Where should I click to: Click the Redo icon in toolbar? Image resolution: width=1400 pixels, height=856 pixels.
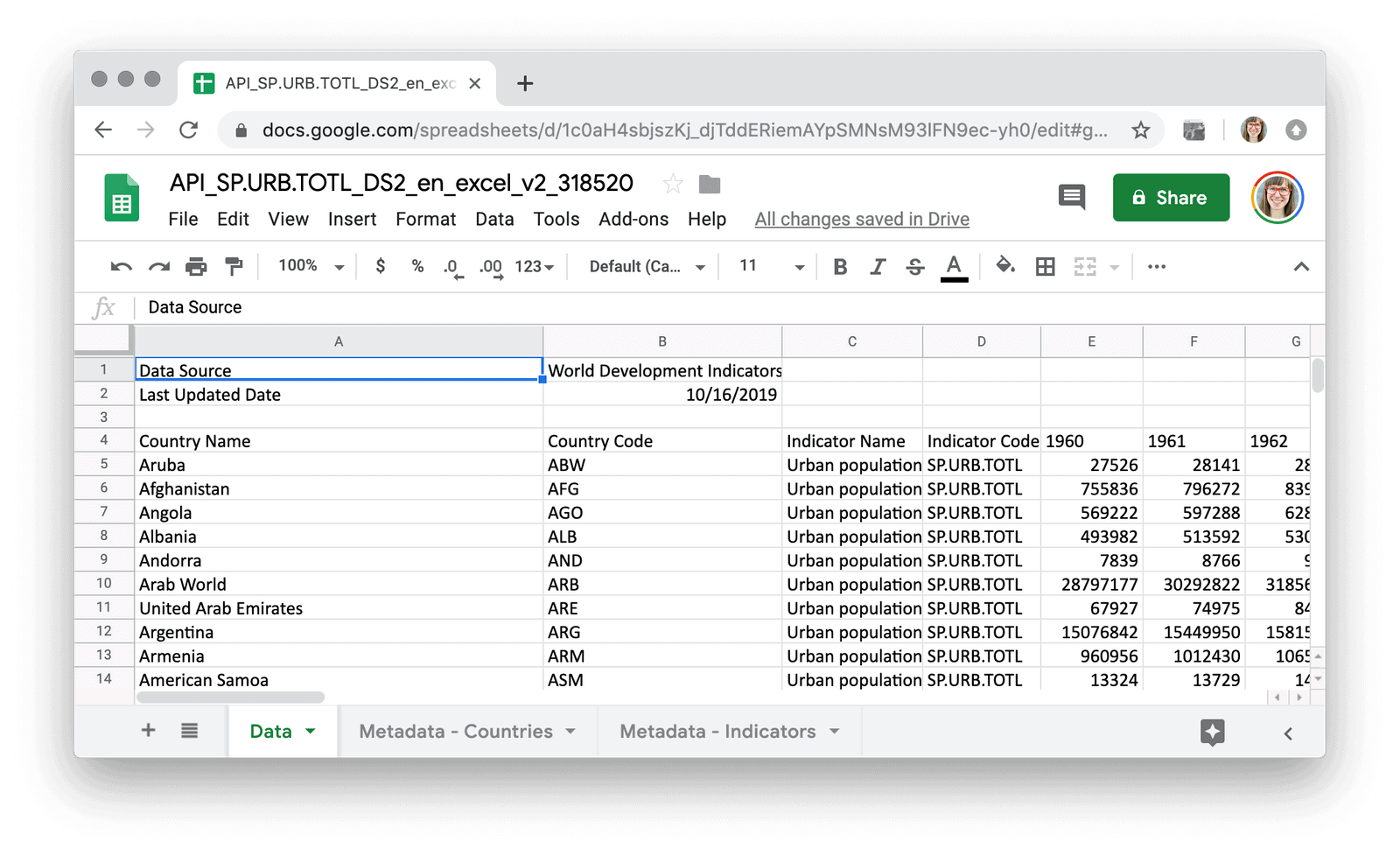pos(158,267)
